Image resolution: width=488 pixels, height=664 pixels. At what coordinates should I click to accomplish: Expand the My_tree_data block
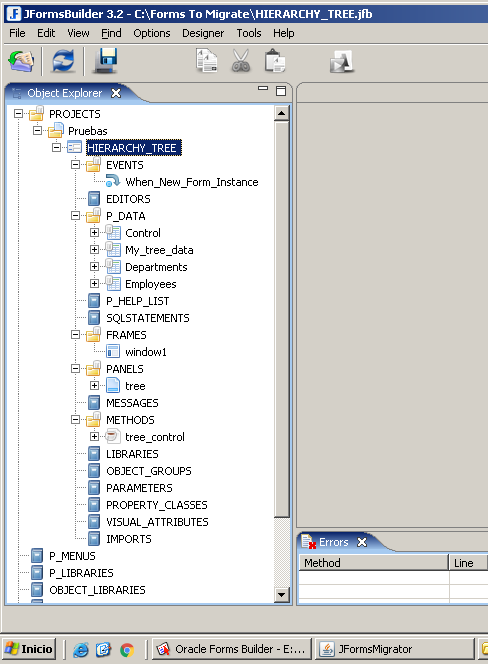94,249
